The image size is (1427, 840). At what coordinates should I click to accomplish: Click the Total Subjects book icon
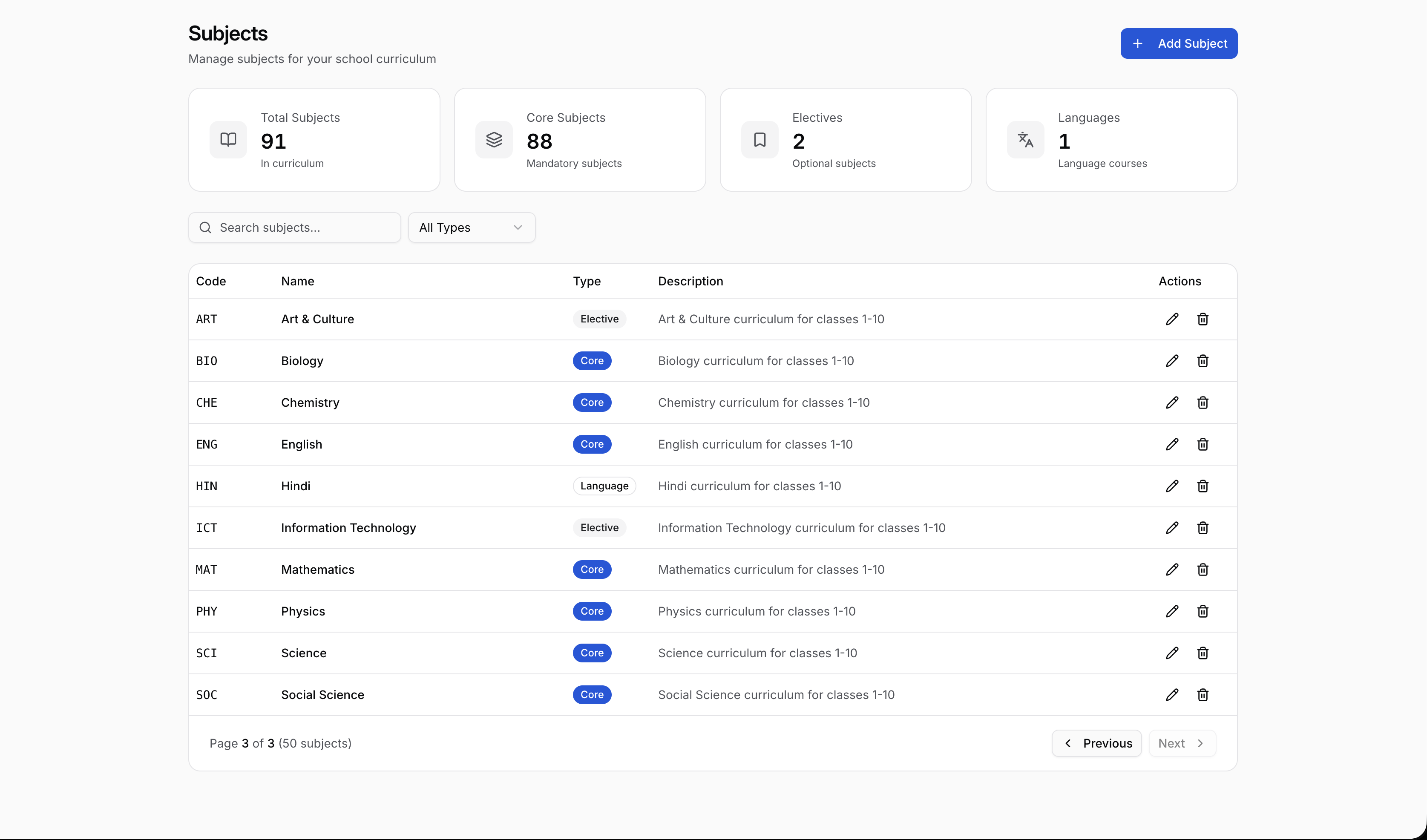(227, 139)
